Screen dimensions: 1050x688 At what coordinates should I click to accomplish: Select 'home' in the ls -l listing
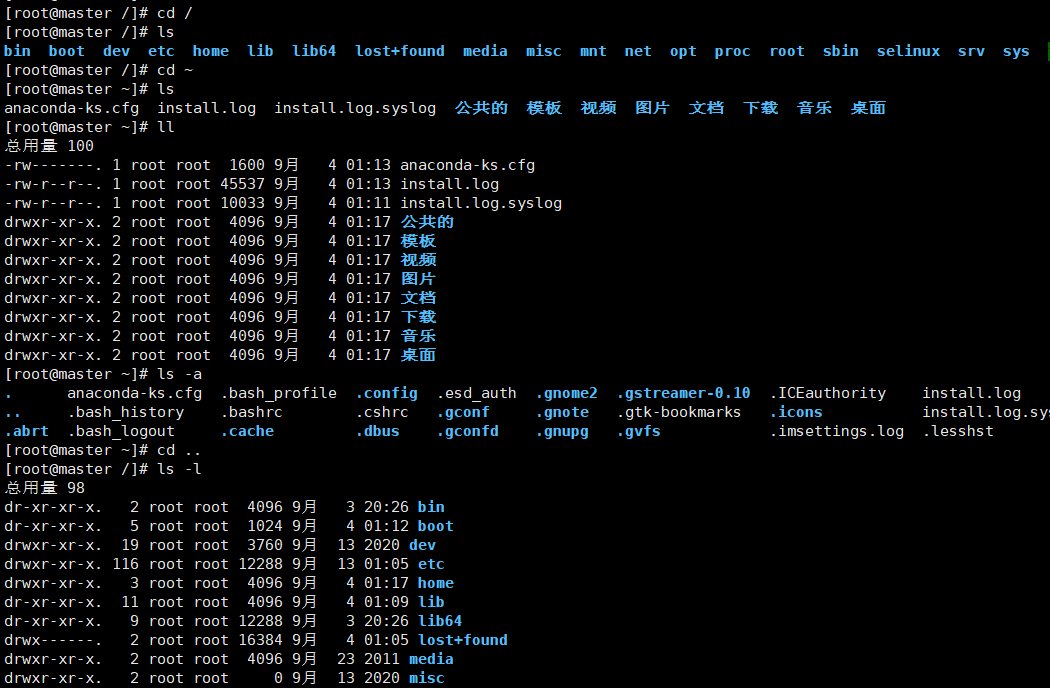coord(435,583)
